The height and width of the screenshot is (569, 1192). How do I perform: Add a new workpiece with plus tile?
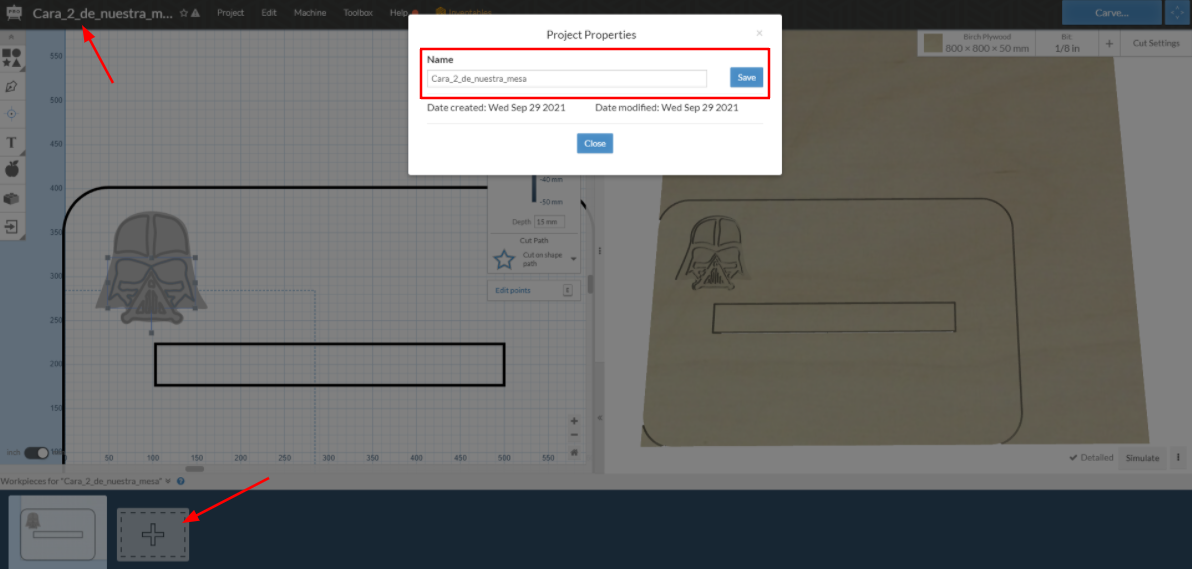pyautogui.click(x=153, y=535)
